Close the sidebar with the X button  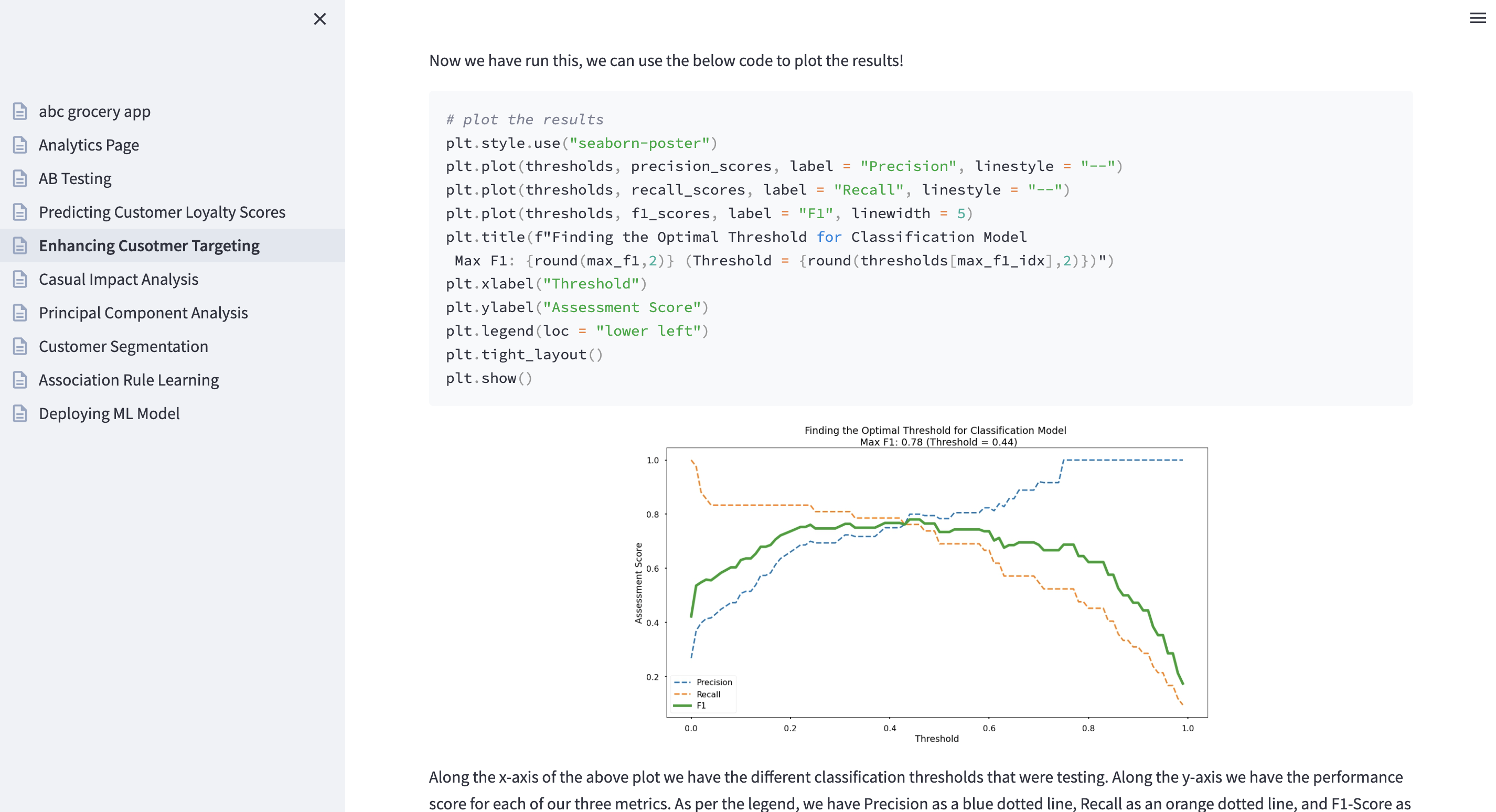coord(319,19)
